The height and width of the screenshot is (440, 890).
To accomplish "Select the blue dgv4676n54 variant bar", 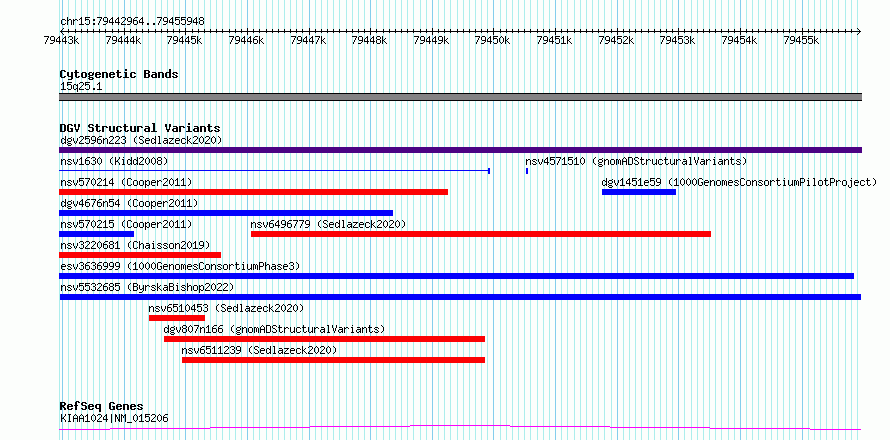I will 226,213.
